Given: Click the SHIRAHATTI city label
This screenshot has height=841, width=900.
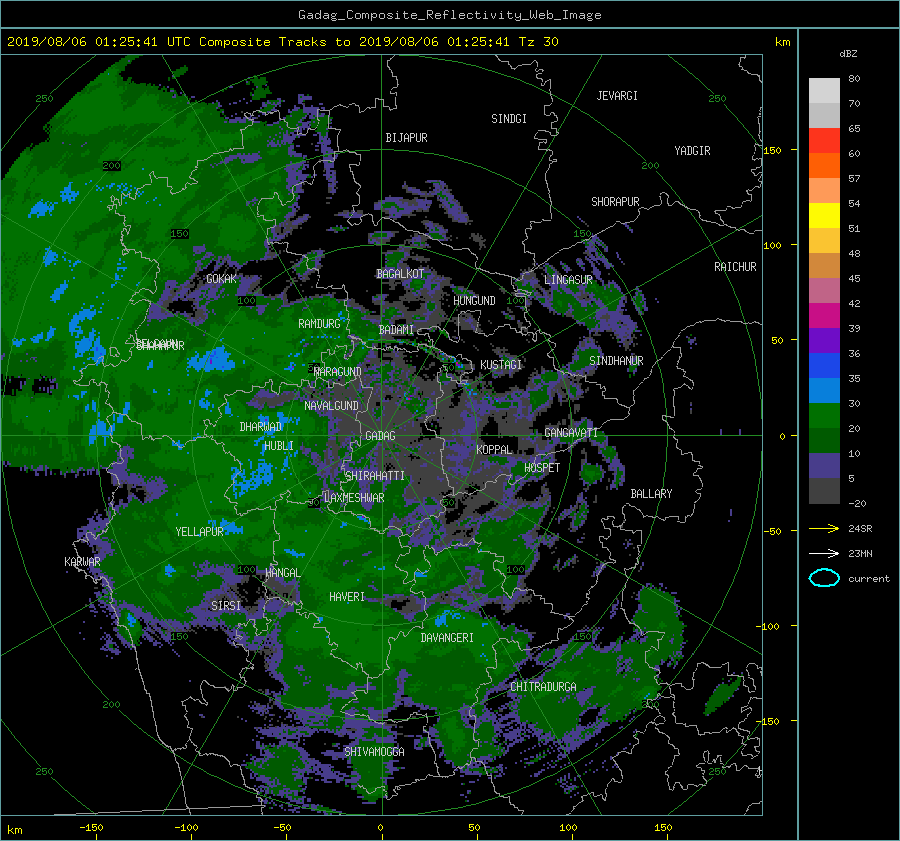Looking at the screenshot, I should click(375, 476).
